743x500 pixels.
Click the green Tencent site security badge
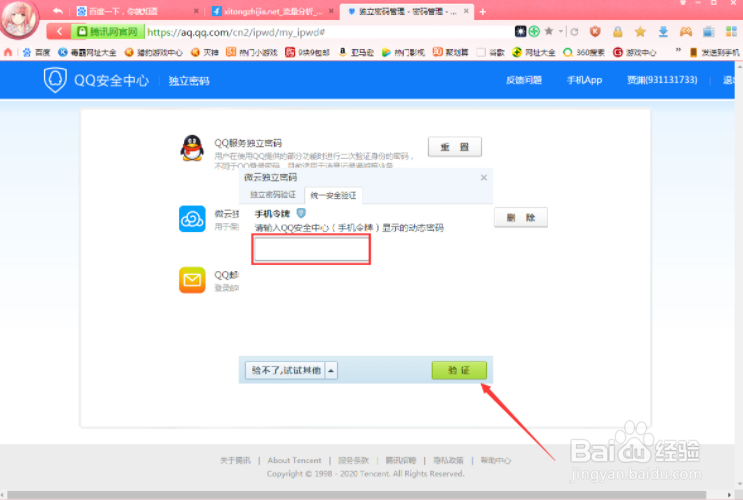tap(108, 32)
